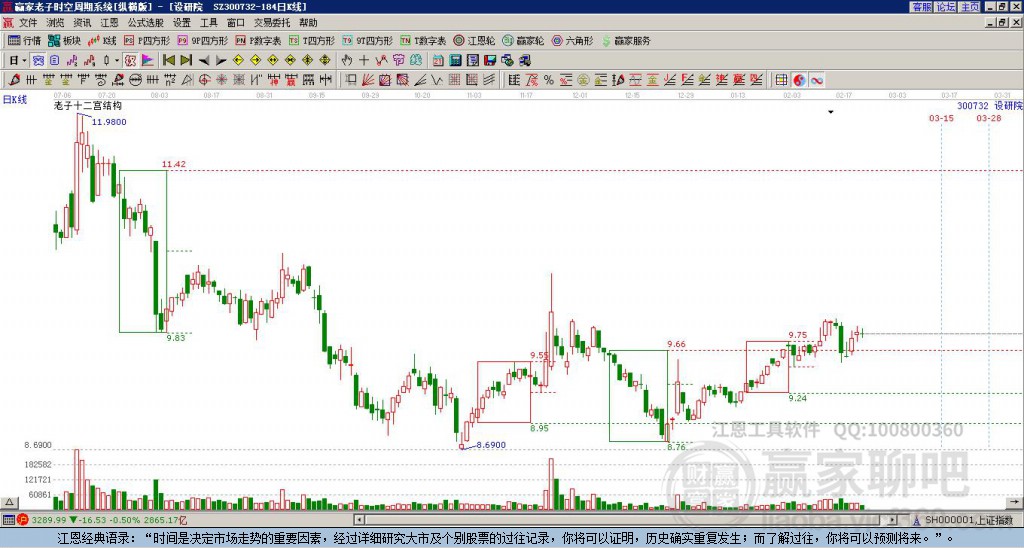Image resolution: width=1024 pixels, height=548 pixels.
Task: Click the black left arrow icon
Action: 204,61
